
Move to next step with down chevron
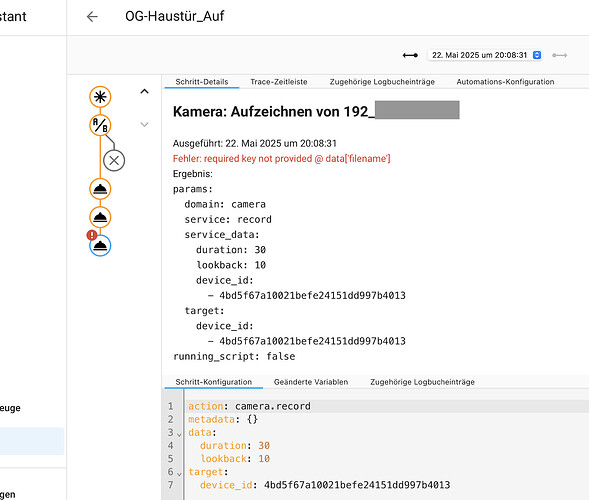pos(144,124)
